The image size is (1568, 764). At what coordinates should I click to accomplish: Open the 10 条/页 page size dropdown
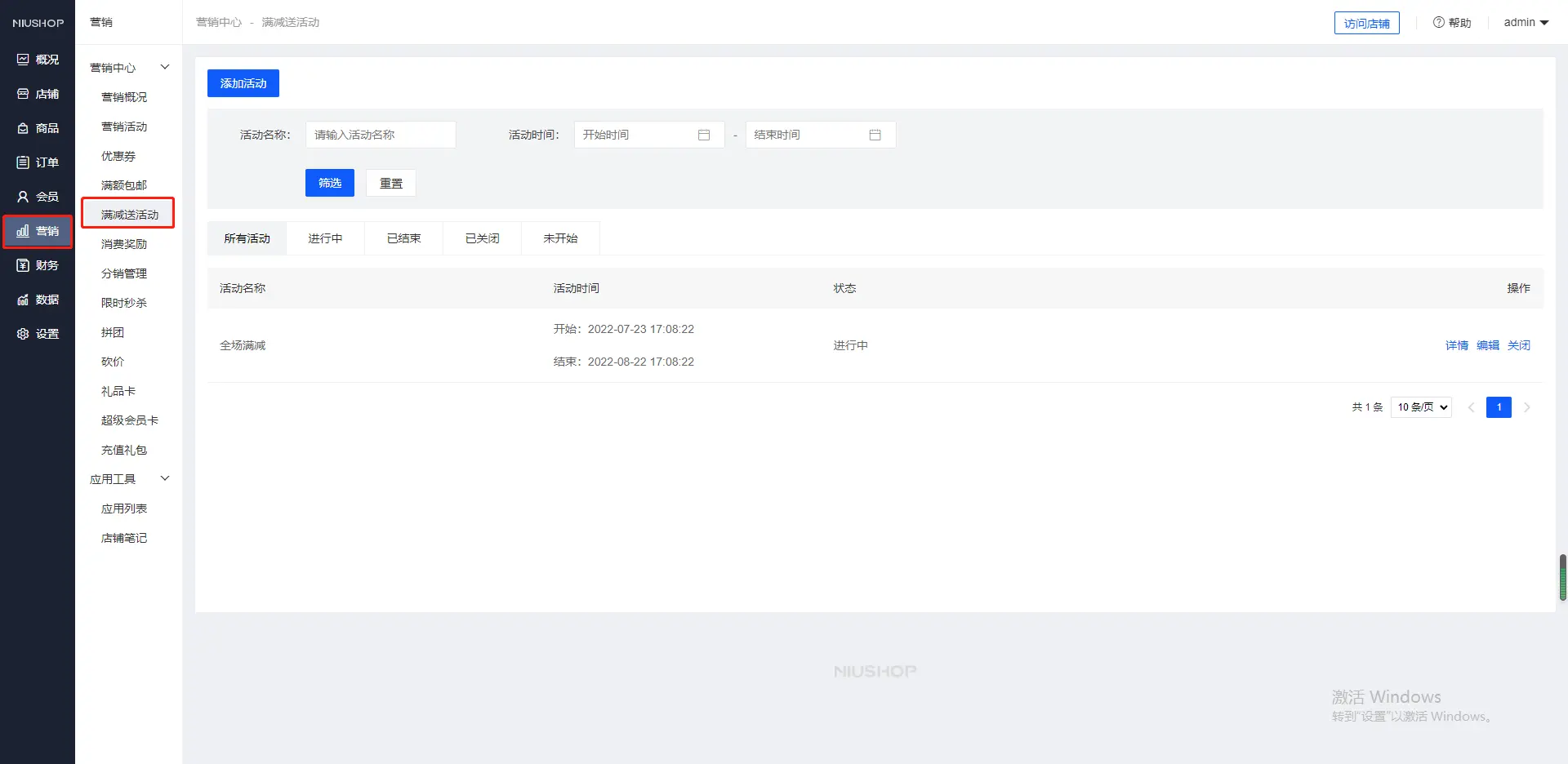click(x=1421, y=407)
